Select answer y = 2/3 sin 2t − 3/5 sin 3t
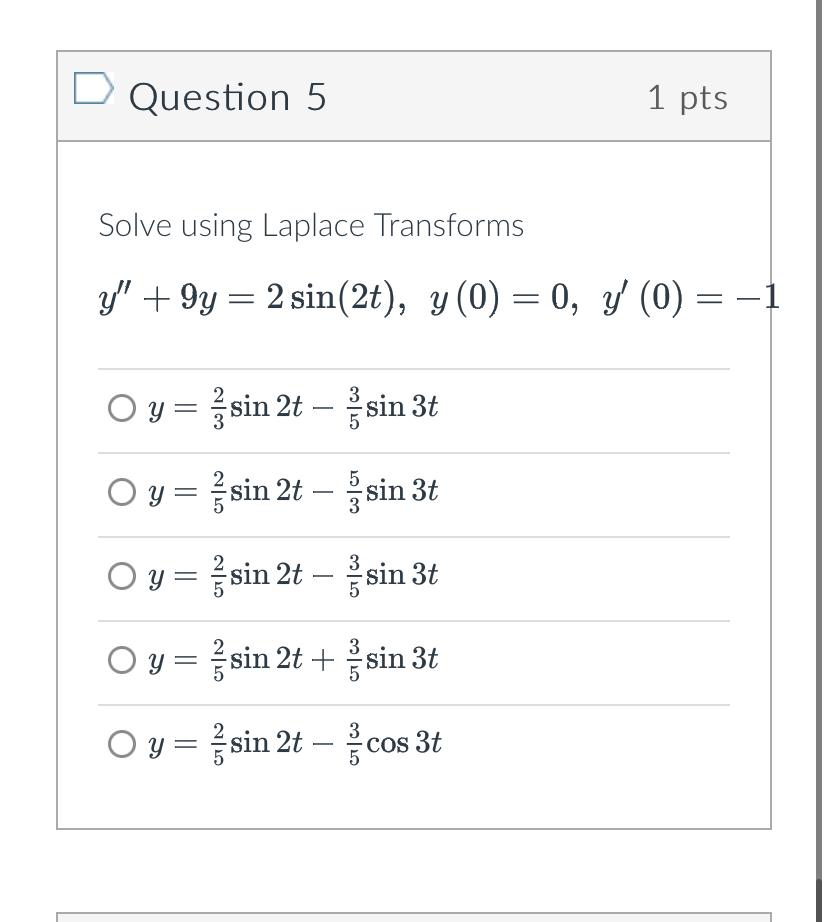This screenshot has height=922, width=828. 123,407
